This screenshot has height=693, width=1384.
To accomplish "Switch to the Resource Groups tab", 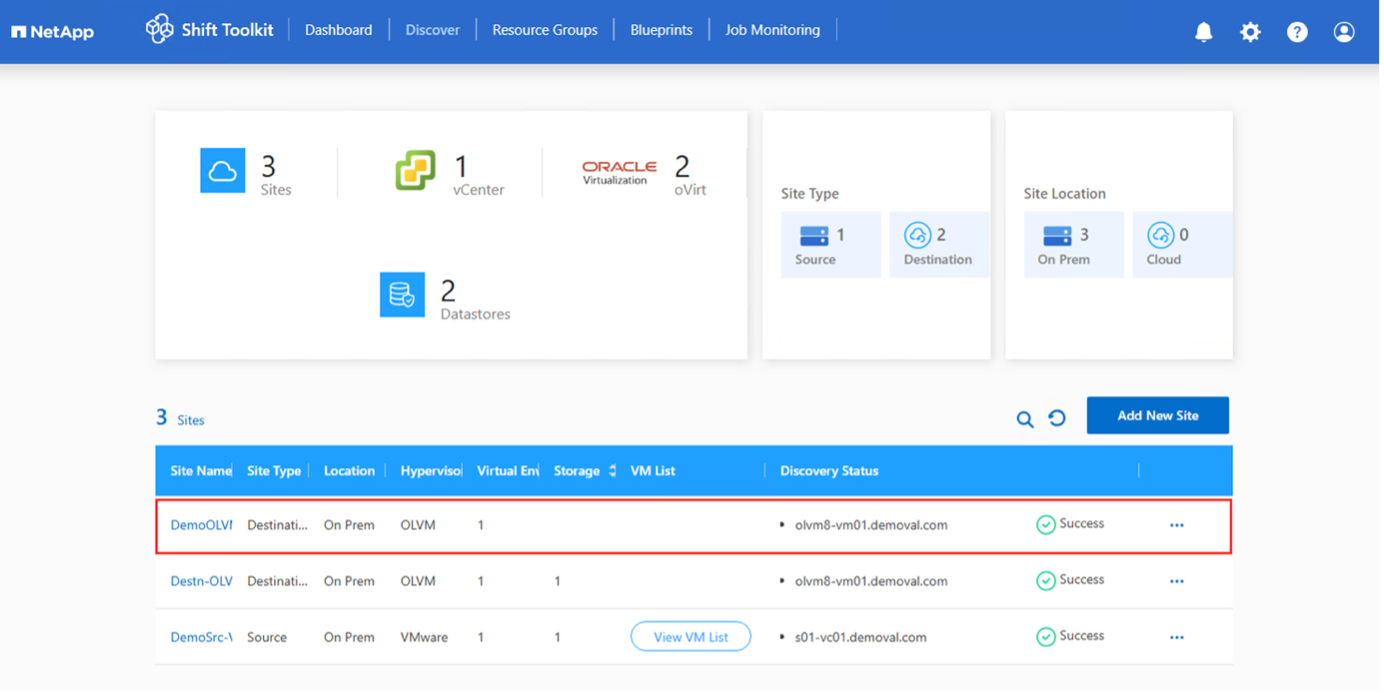I will pyautogui.click(x=545, y=30).
